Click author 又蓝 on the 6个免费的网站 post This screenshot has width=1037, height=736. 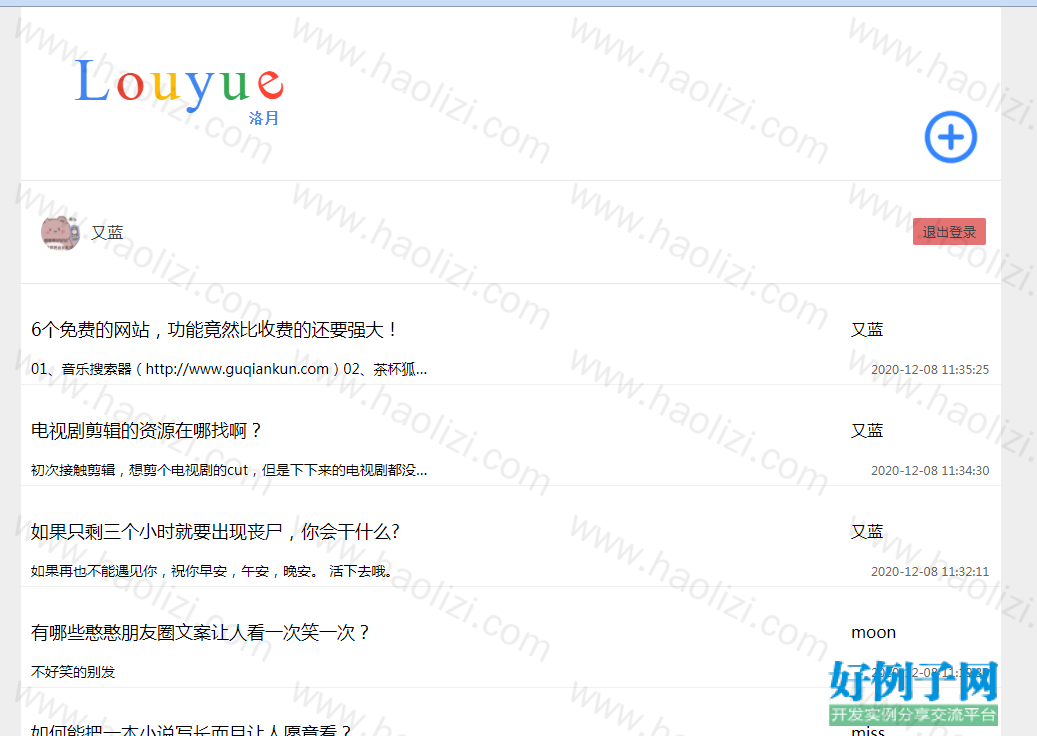tap(867, 329)
